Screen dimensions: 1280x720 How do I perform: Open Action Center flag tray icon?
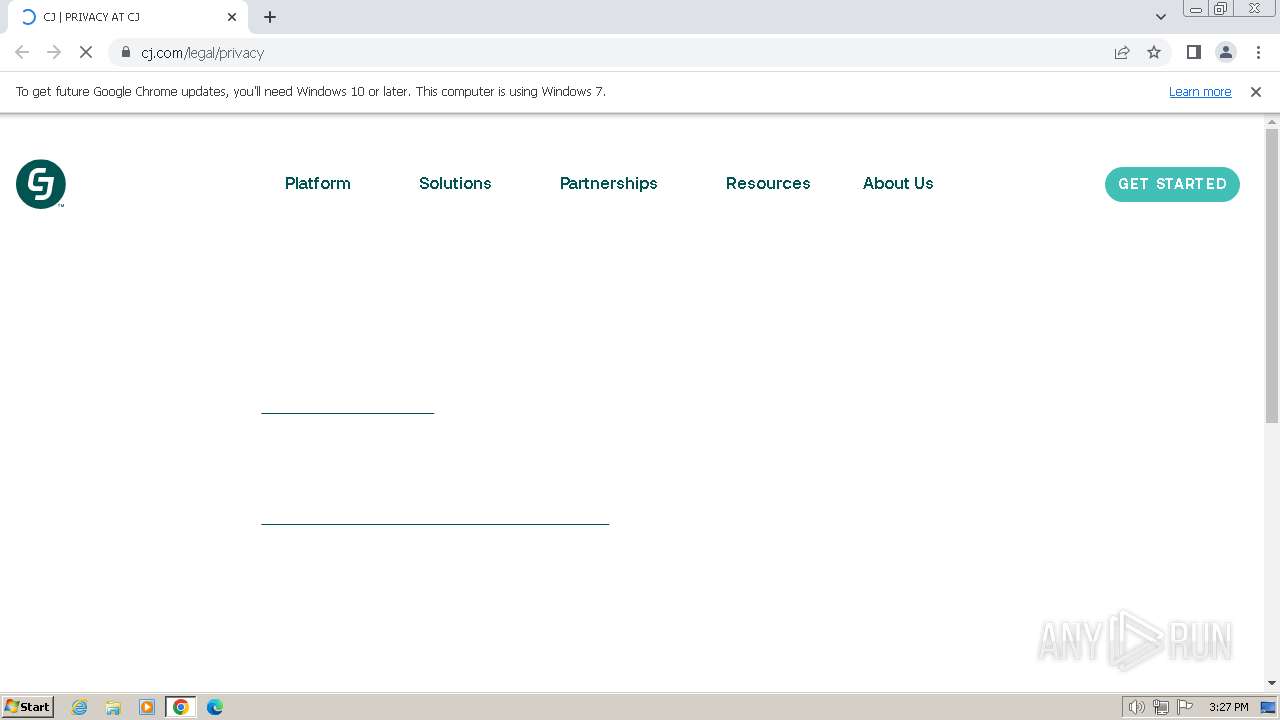(x=1185, y=707)
